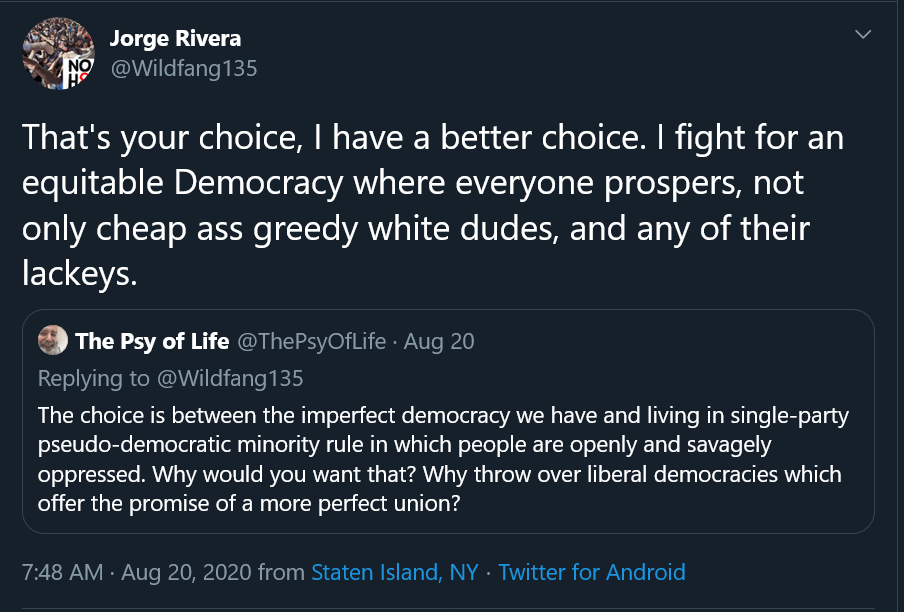Click the Jorge Rivera display name
Image resolution: width=904 pixels, height=612 pixels.
pyautogui.click(x=175, y=39)
